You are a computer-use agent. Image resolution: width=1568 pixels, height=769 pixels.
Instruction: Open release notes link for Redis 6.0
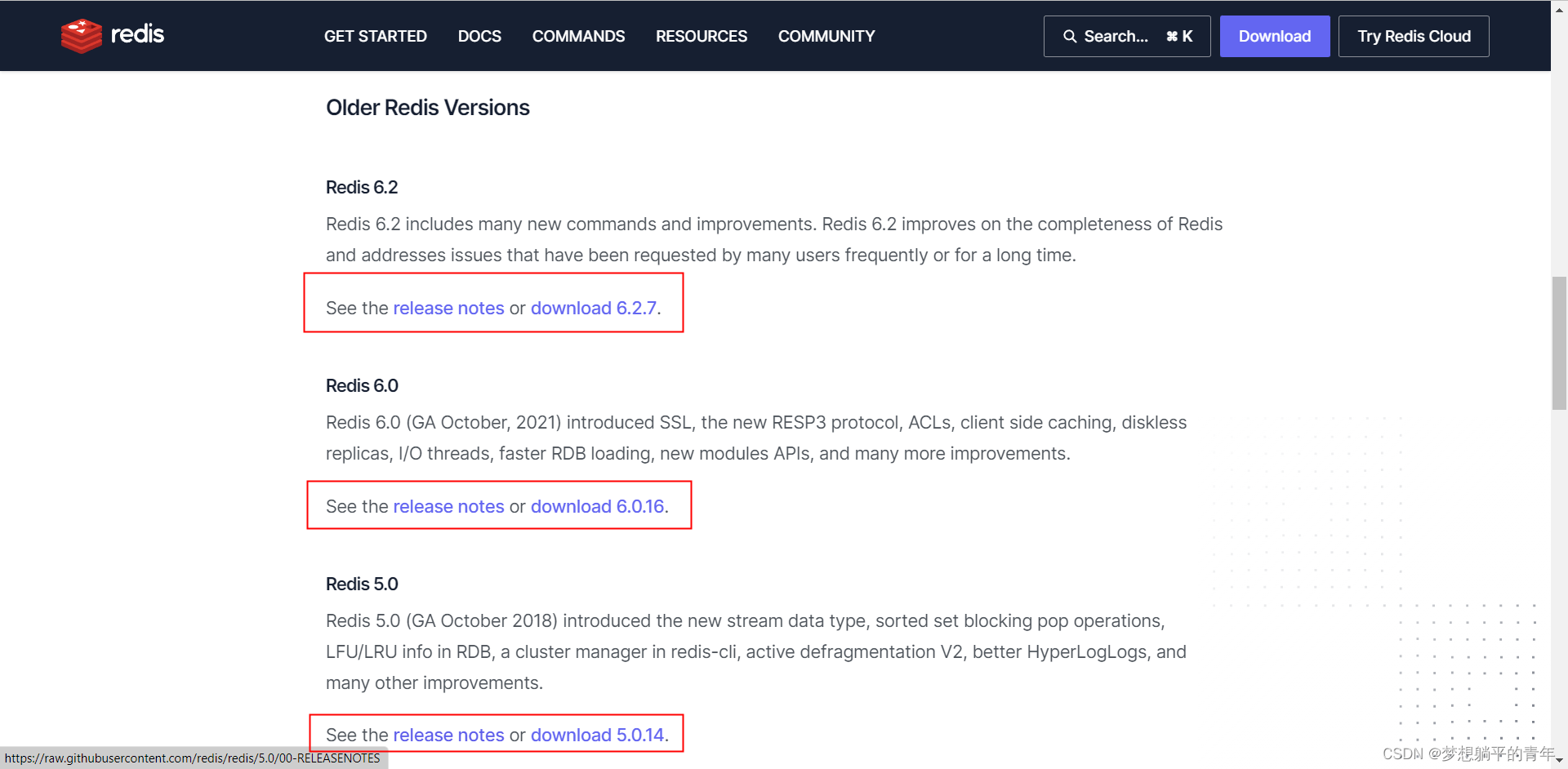coord(448,507)
